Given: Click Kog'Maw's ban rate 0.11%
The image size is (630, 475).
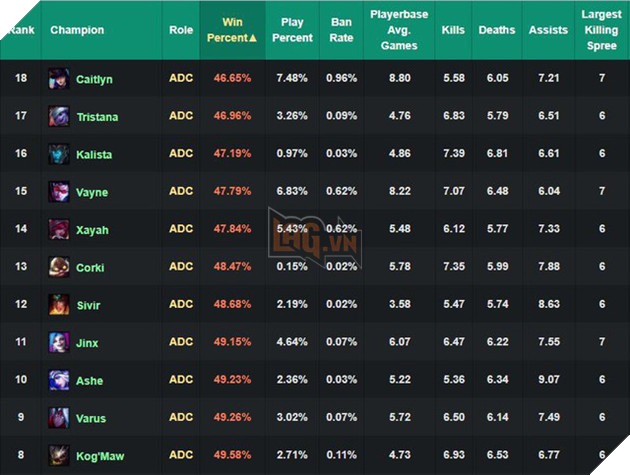Looking at the screenshot, I should 342,455.
